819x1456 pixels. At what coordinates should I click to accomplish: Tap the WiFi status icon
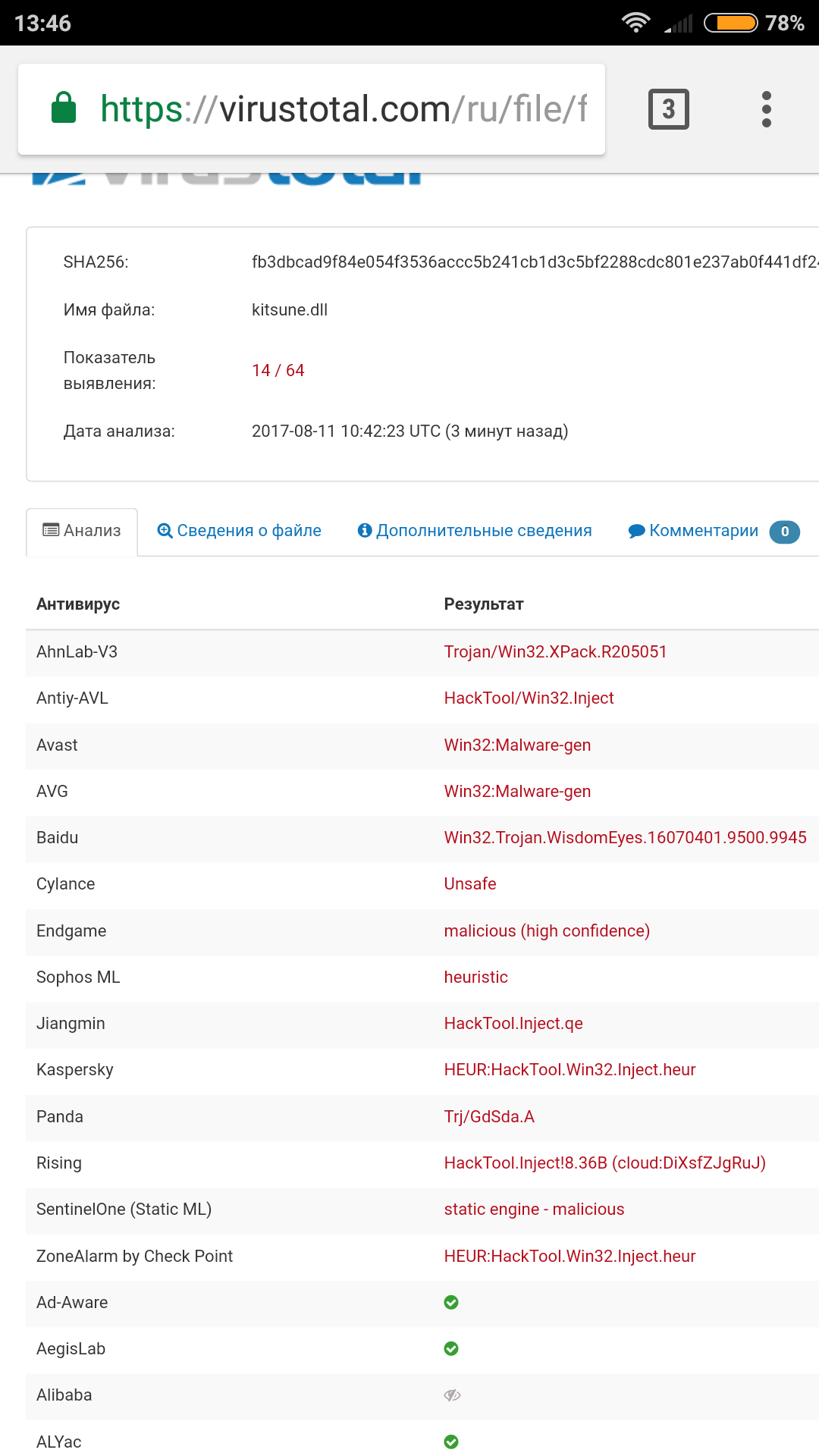pyautogui.click(x=635, y=23)
